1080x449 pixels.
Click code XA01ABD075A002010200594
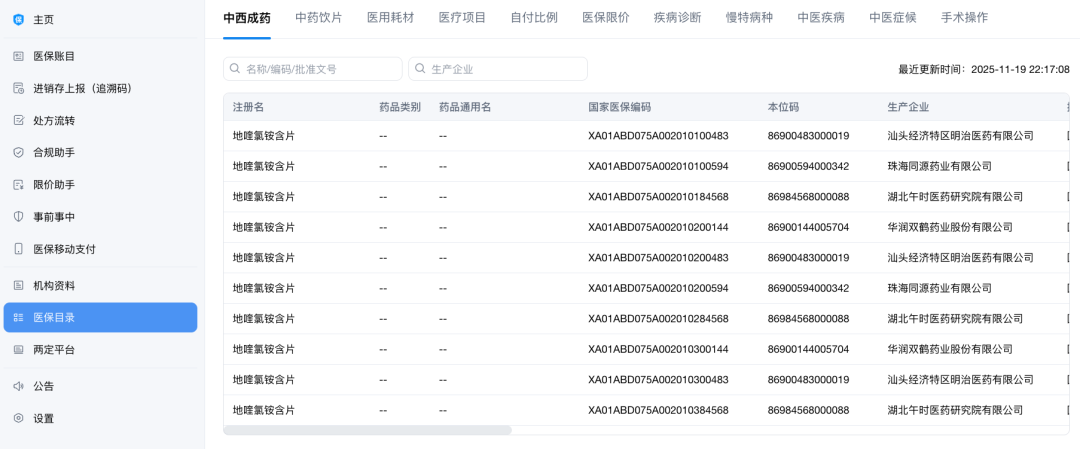coord(658,288)
